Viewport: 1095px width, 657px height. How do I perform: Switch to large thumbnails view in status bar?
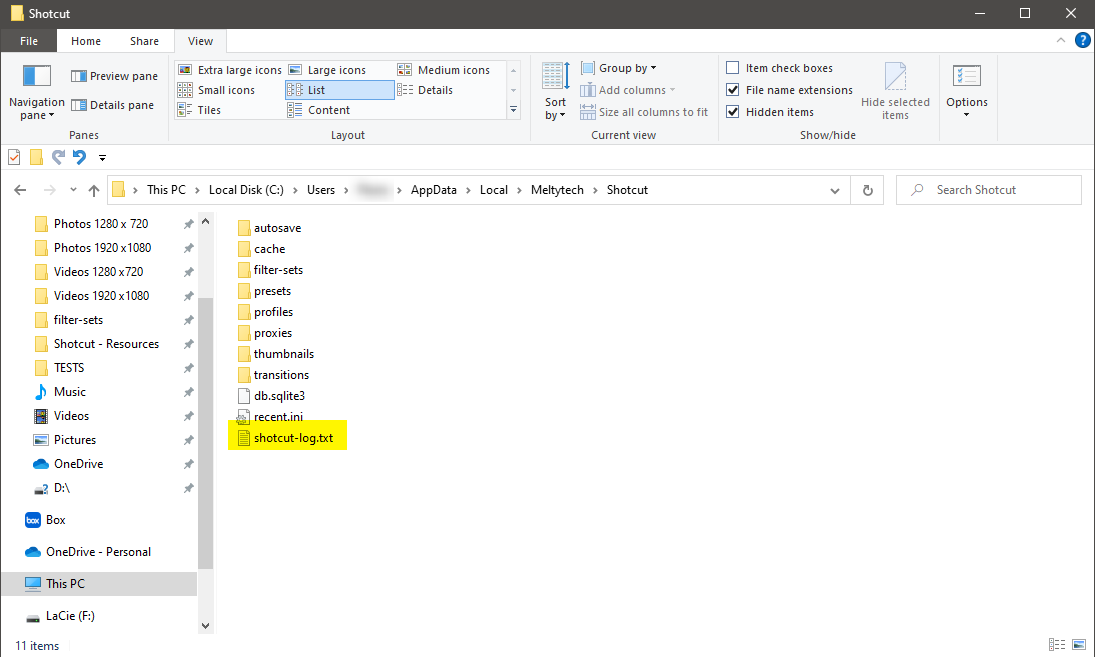tap(1079, 644)
